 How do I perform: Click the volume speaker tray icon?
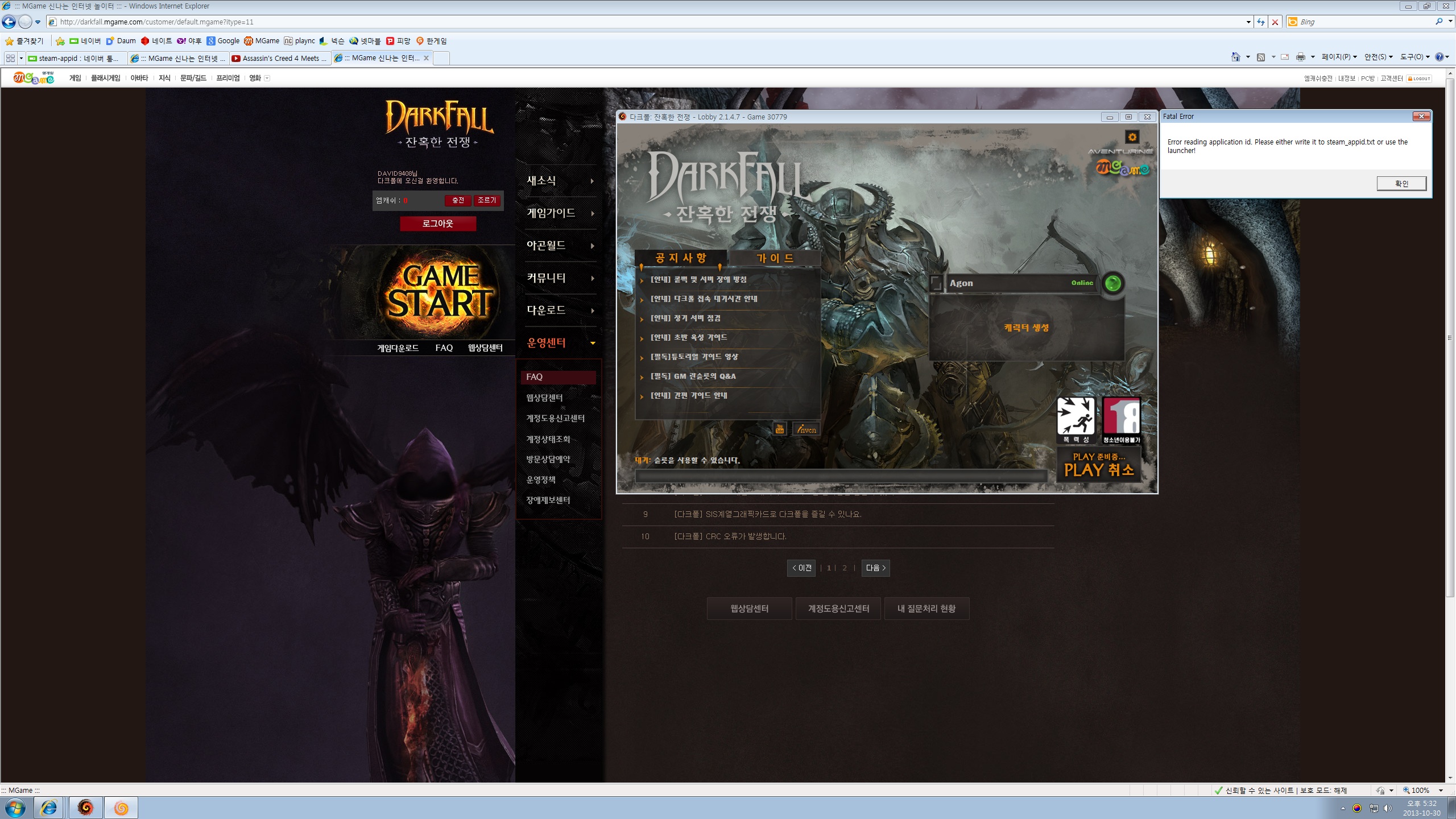[1388, 808]
